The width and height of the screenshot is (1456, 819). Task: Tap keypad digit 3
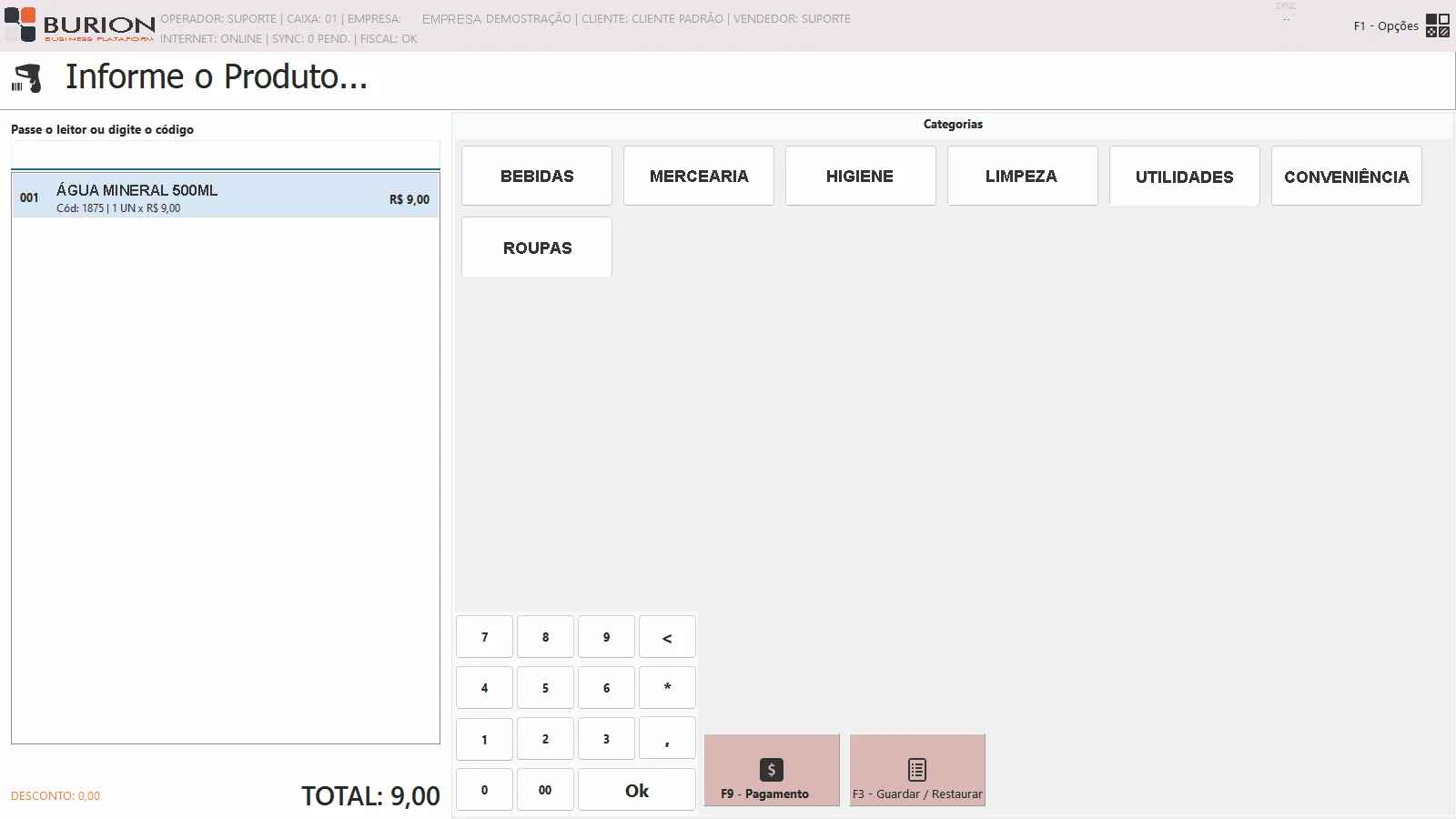606,739
